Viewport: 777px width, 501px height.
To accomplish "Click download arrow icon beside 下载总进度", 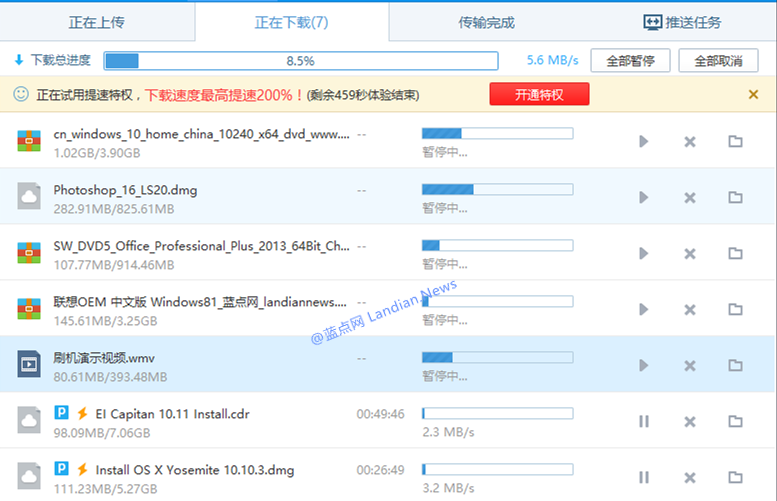I will click(19, 60).
